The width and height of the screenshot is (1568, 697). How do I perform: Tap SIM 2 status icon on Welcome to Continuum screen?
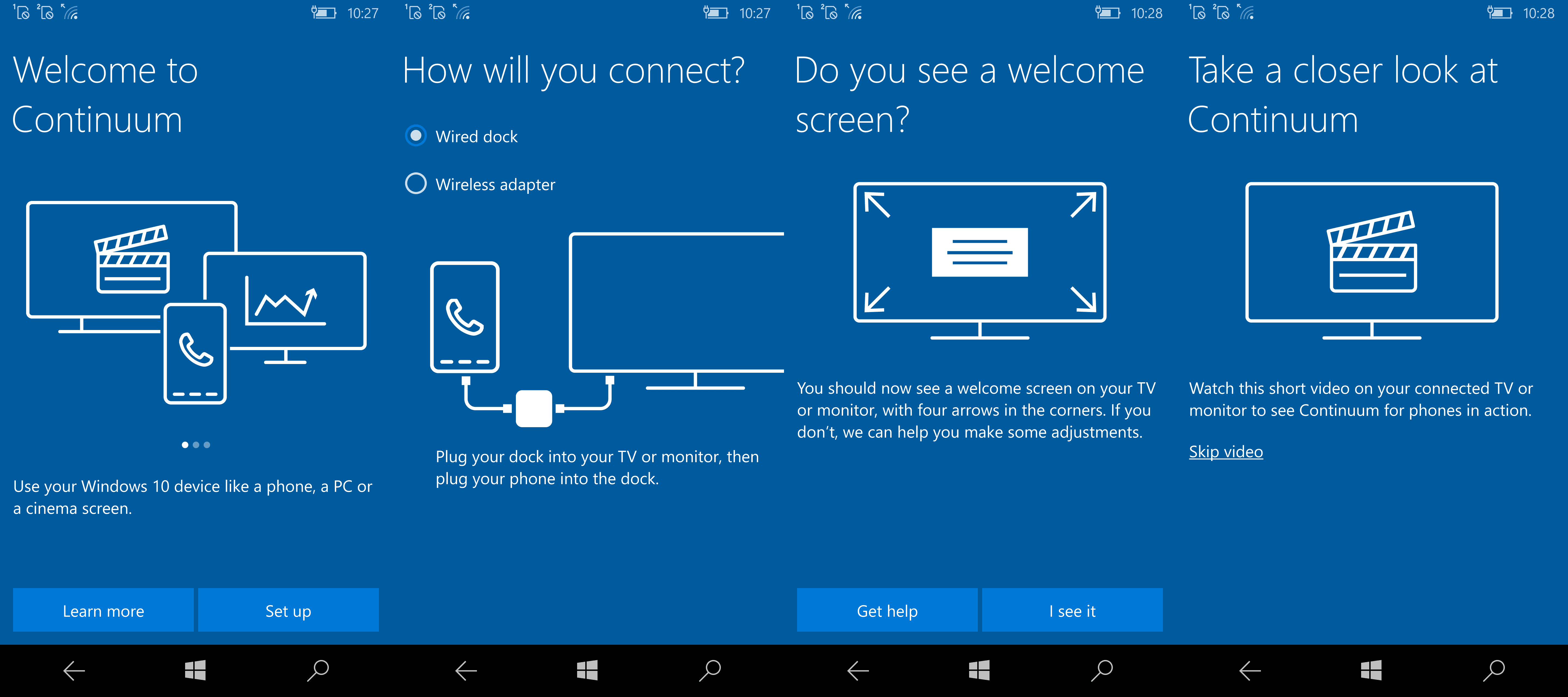coord(46,12)
